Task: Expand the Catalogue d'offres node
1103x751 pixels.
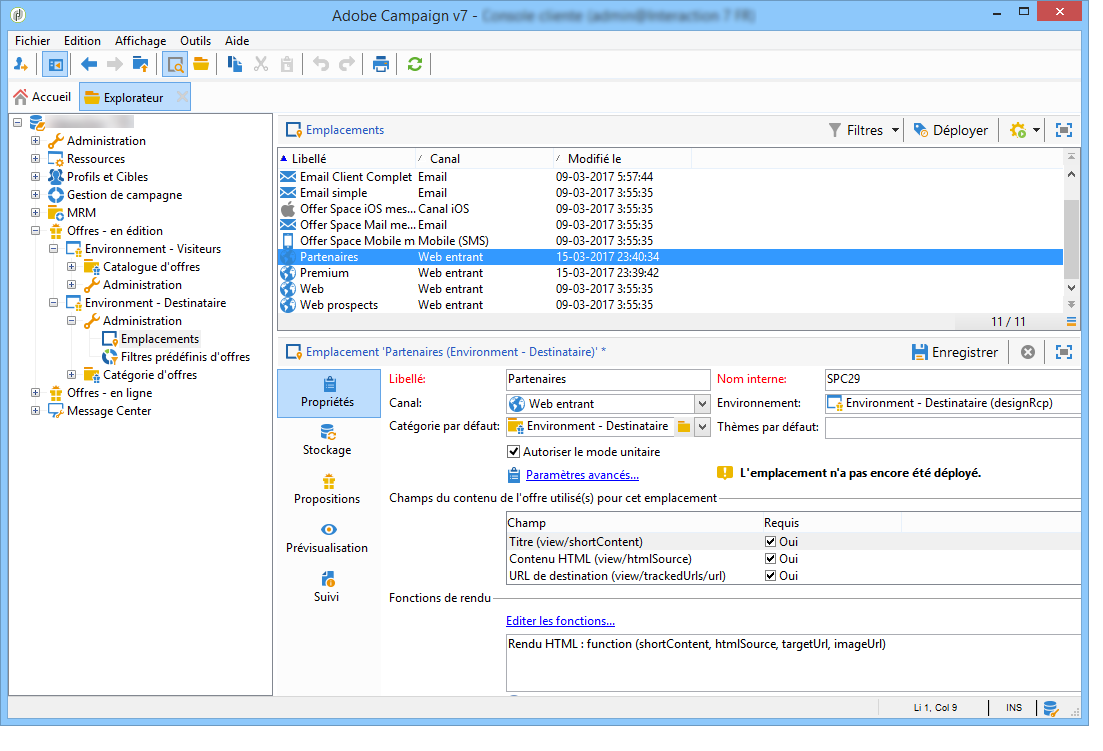Action: tap(71, 267)
